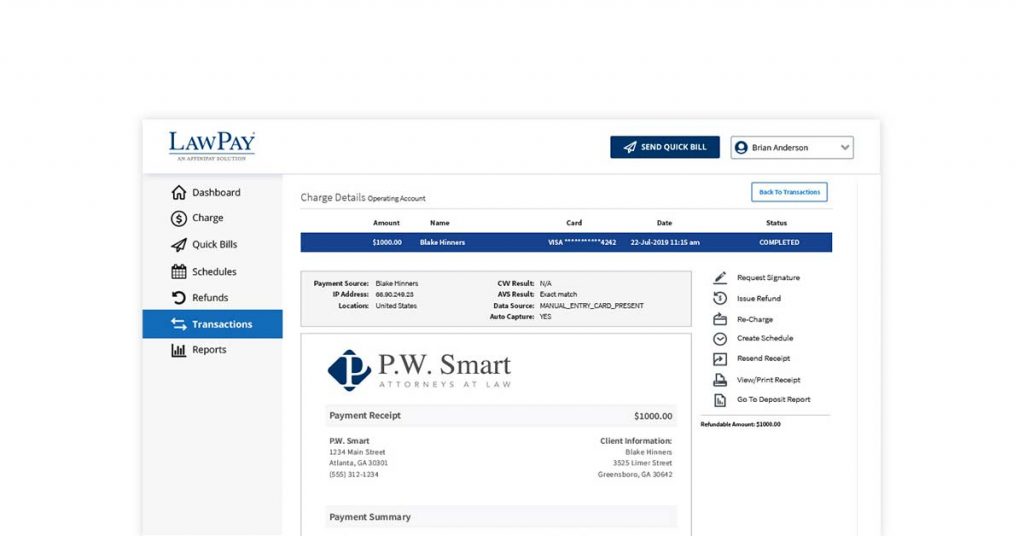This screenshot has height=536, width=1024.
Task: Click the Charge Details heading
Action: (x=333, y=197)
